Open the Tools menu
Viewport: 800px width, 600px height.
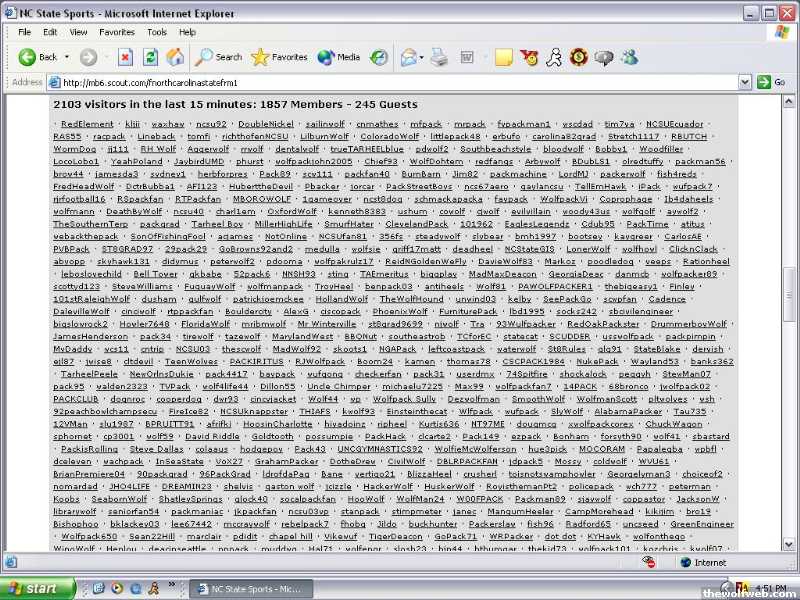(157, 32)
